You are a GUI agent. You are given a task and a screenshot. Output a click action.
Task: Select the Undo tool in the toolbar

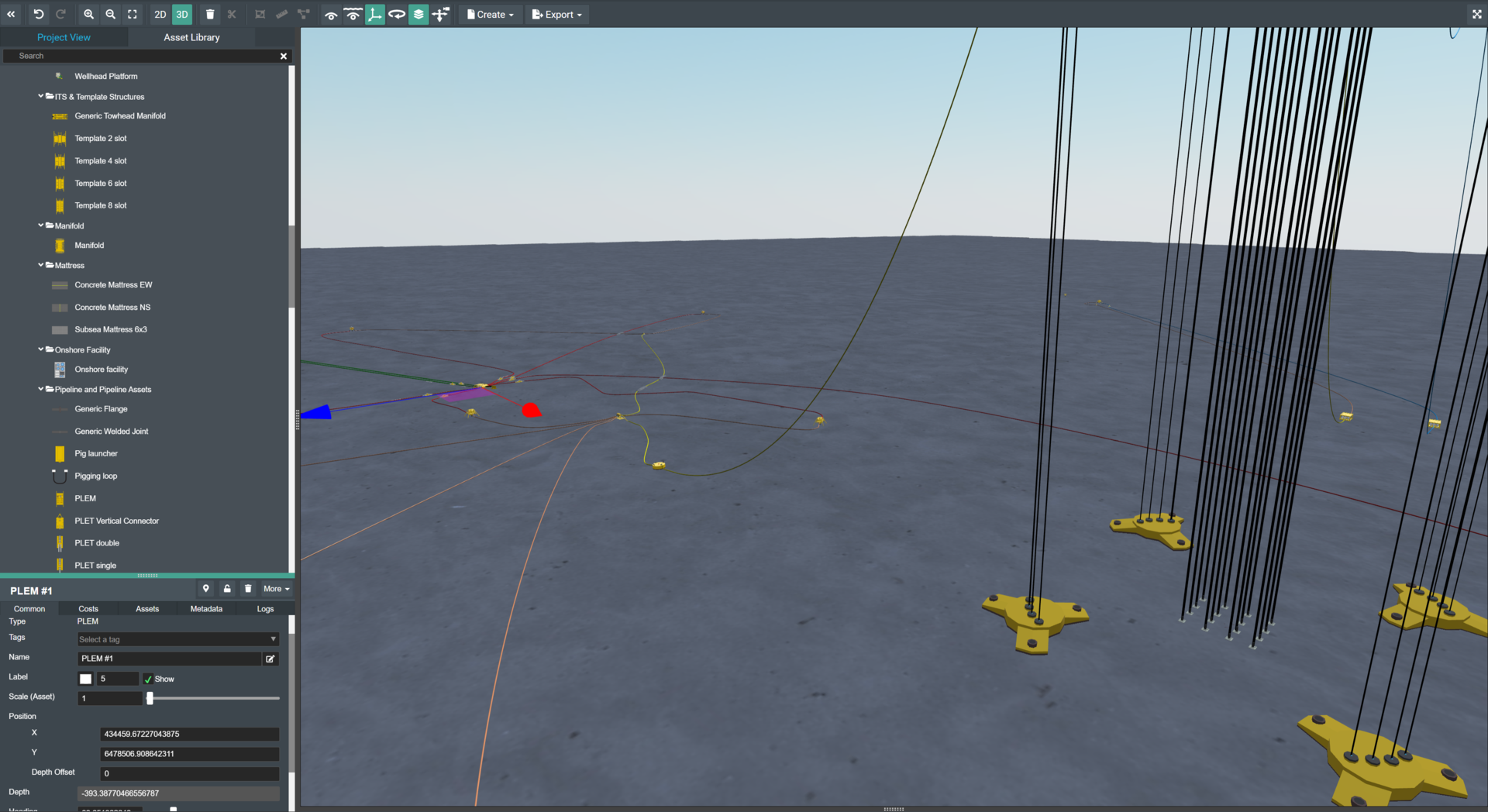(38, 14)
